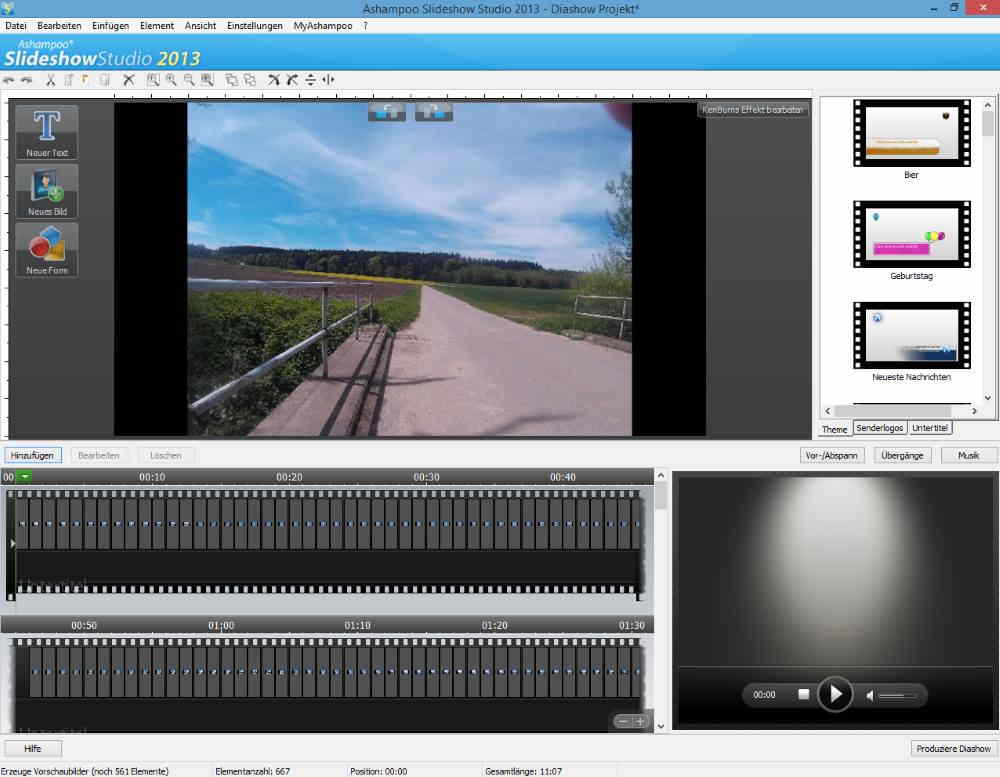Click the scissors cut icon
The image size is (1000, 777).
pyautogui.click(x=48, y=80)
